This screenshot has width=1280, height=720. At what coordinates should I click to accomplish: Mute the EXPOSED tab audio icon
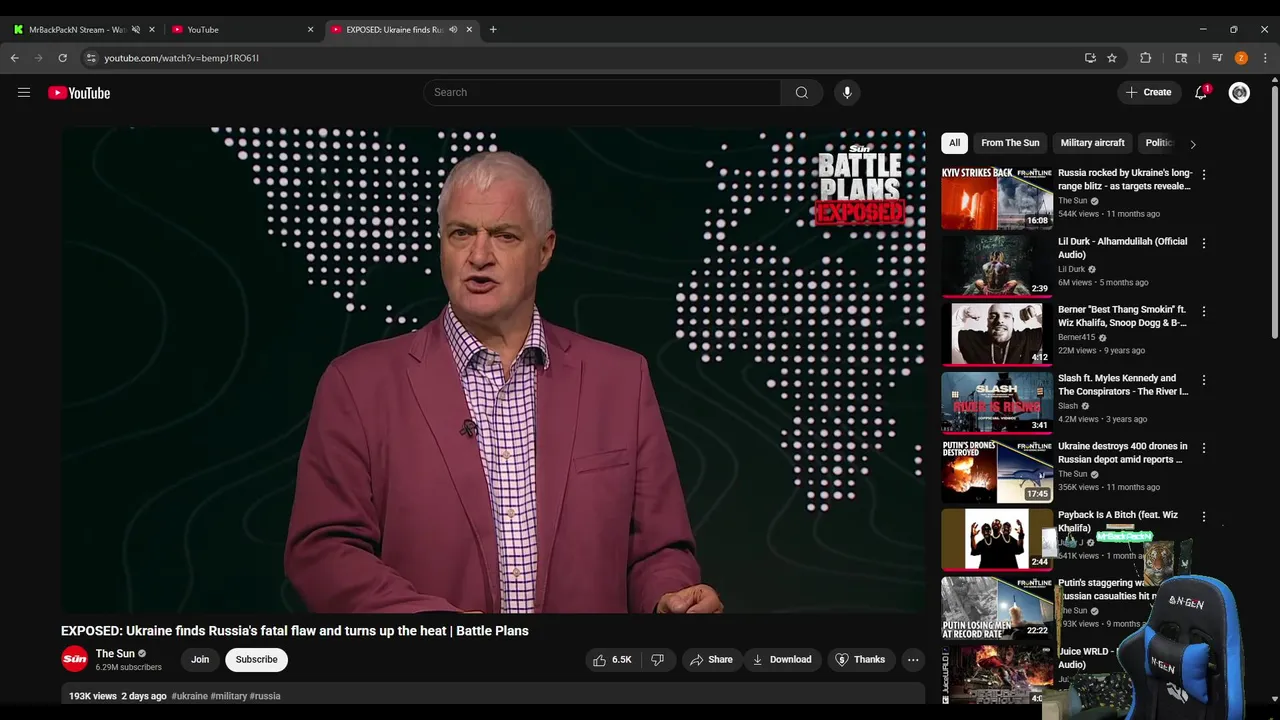[x=453, y=29]
